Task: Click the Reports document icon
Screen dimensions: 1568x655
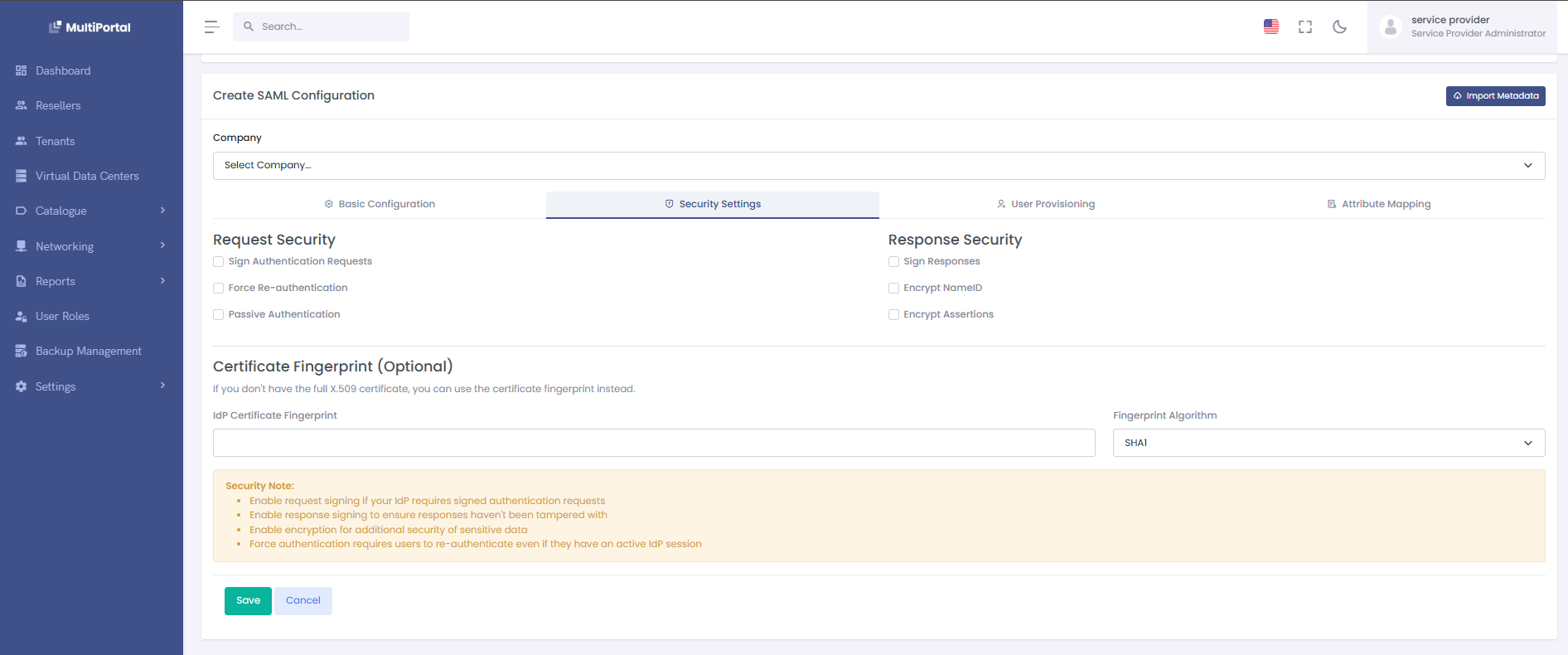Action: click(22, 281)
